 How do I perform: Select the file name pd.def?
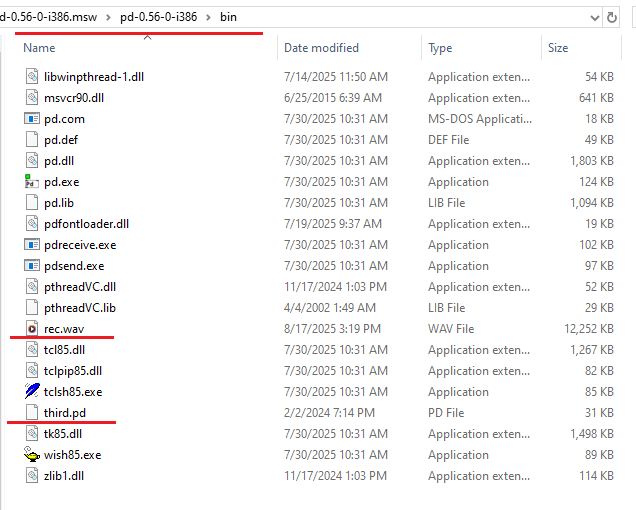click(61, 140)
